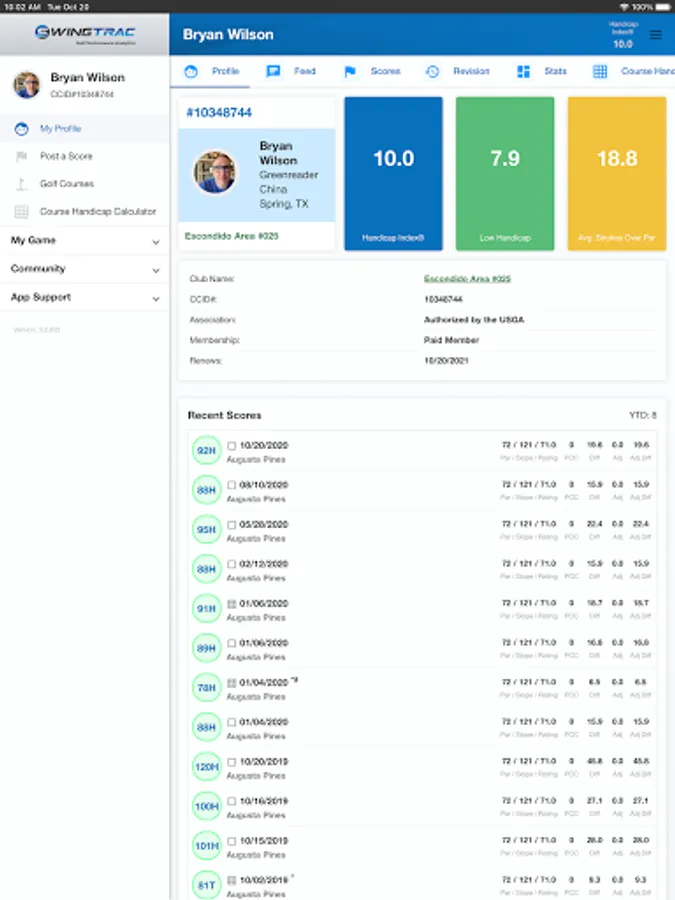The width and height of the screenshot is (675, 900).
Task: Click the 81T score badge
Action: point(207,886)
